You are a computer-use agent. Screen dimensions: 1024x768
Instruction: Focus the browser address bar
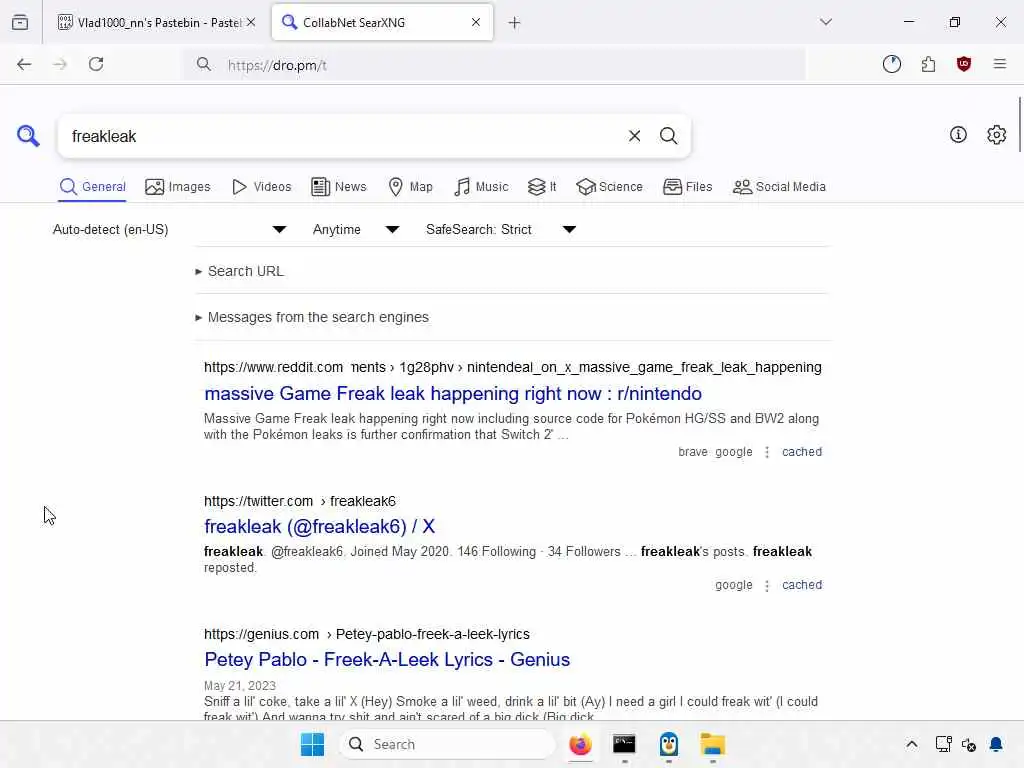click(x=494, y=65)
